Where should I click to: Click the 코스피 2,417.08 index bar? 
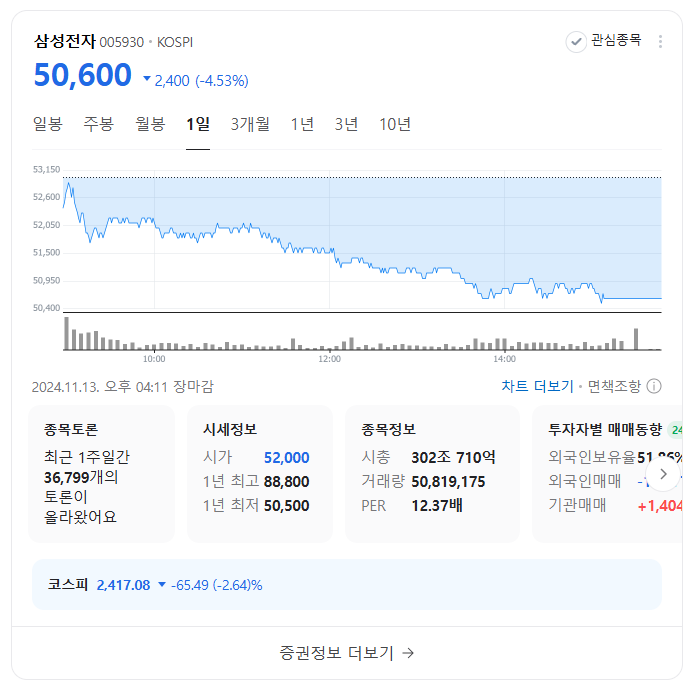[x=347, y=585]
